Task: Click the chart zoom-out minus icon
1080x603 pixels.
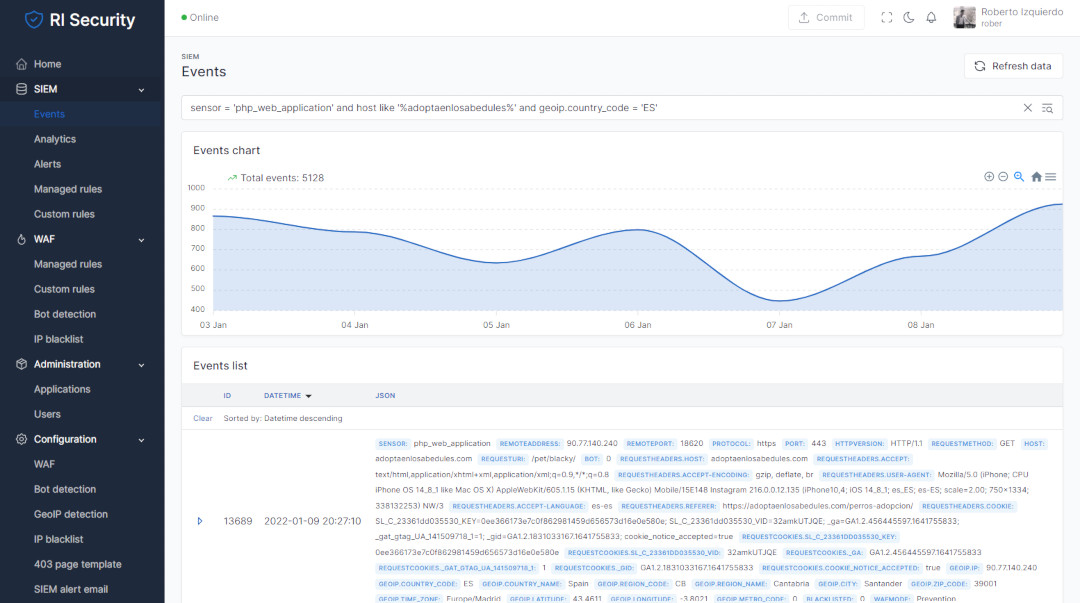Action: [x=1003, y=177]
